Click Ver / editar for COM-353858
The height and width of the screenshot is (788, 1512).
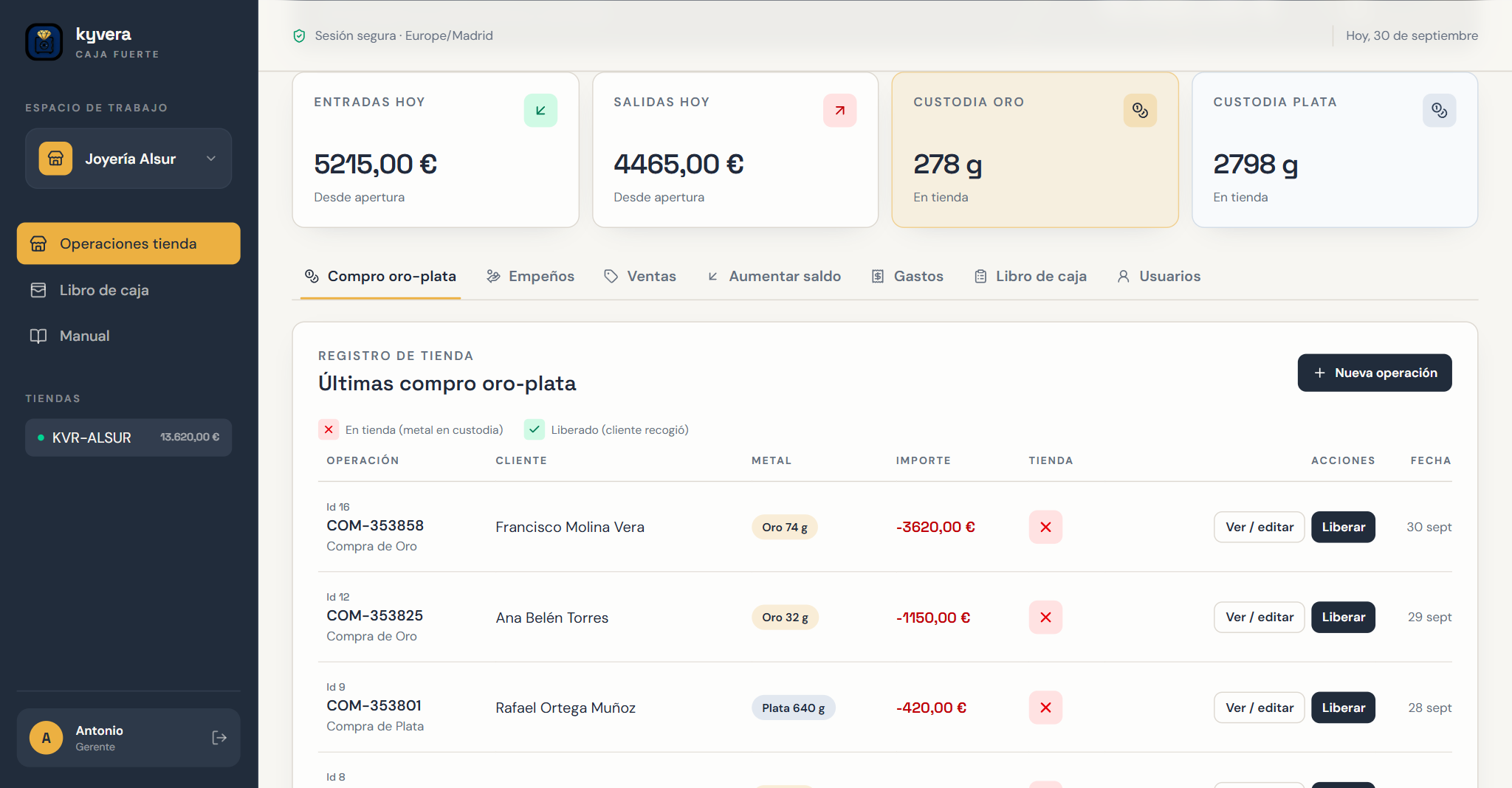1260,527
